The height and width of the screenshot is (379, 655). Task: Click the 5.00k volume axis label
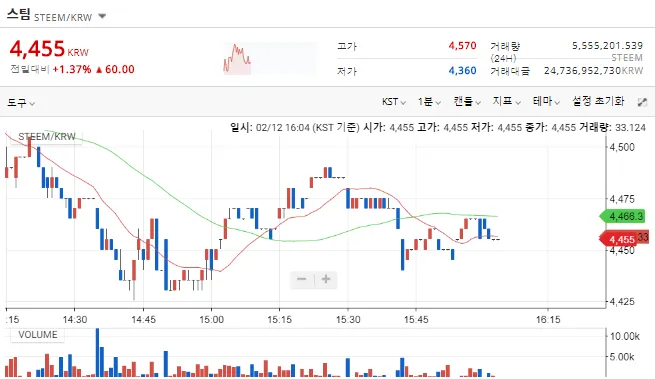622,357
